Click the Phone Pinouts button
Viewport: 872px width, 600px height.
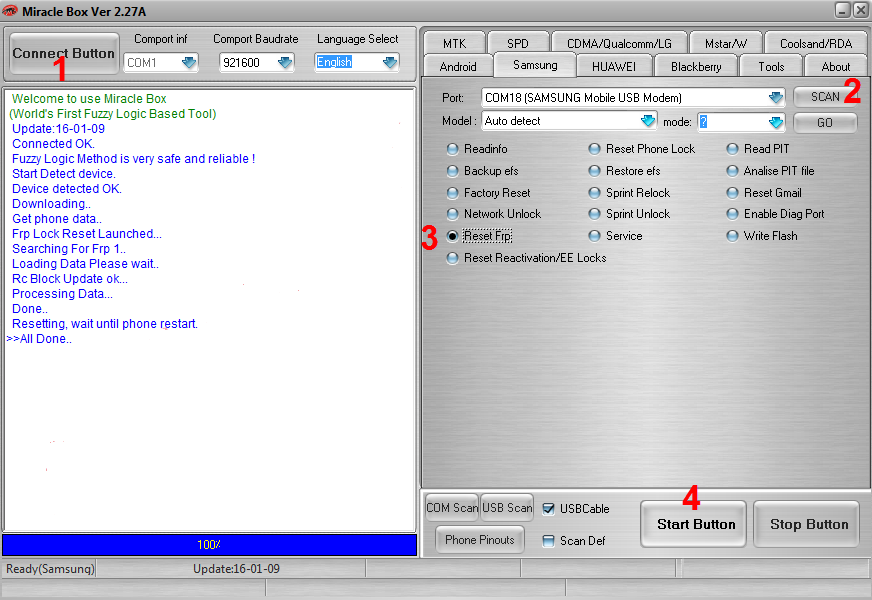tap(479, 540)
